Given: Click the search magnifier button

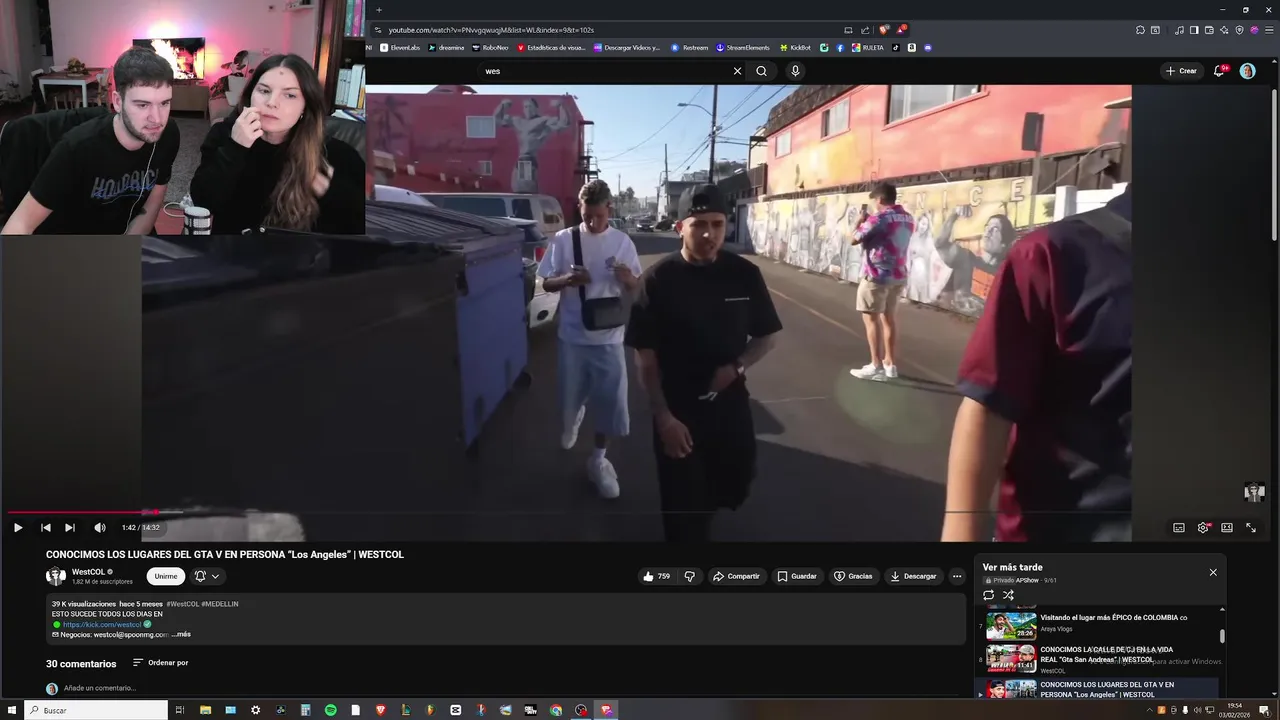Looking at the screenshot, I should click(x=762, y=71).
